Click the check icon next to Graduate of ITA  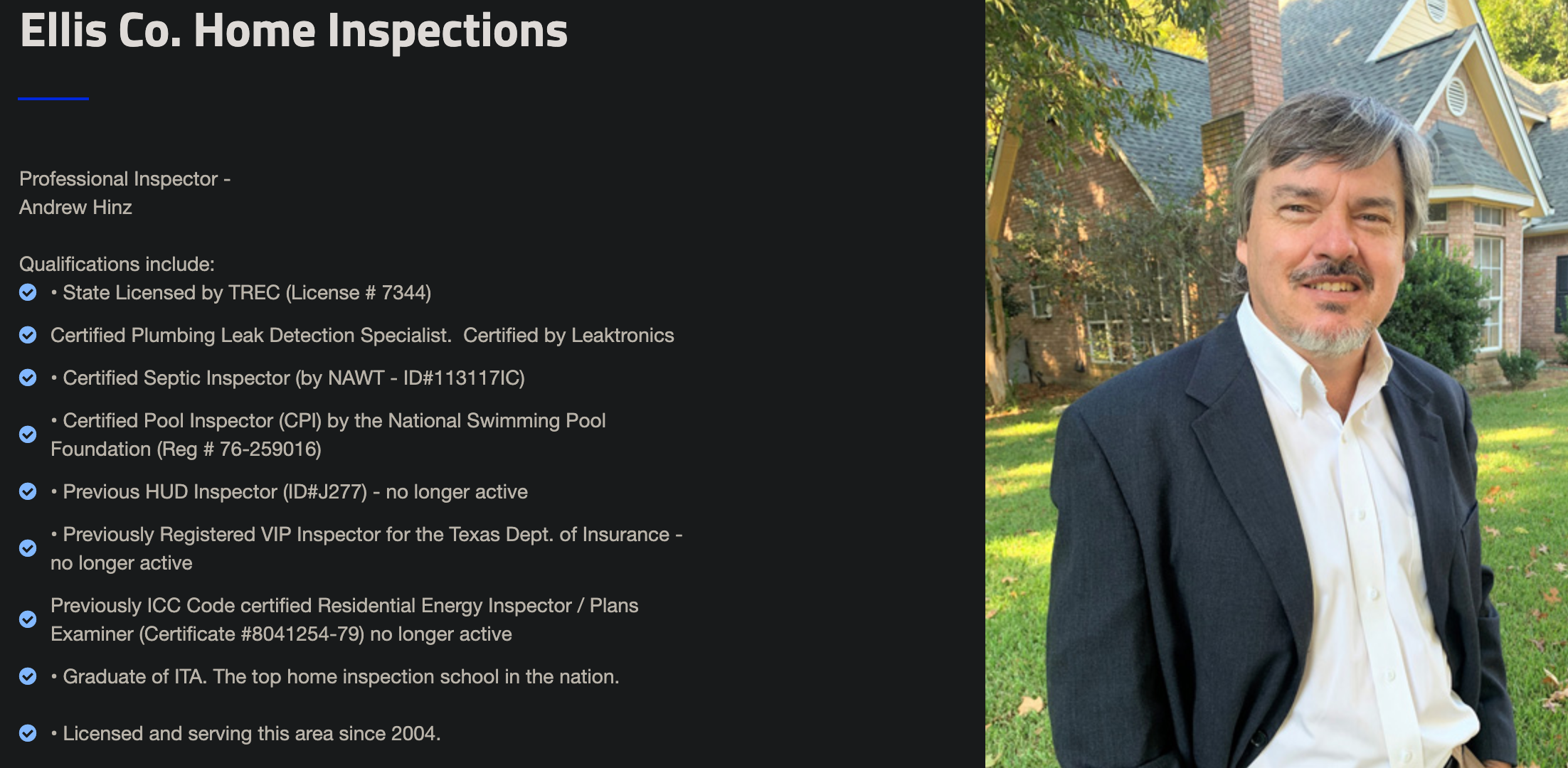28,676
